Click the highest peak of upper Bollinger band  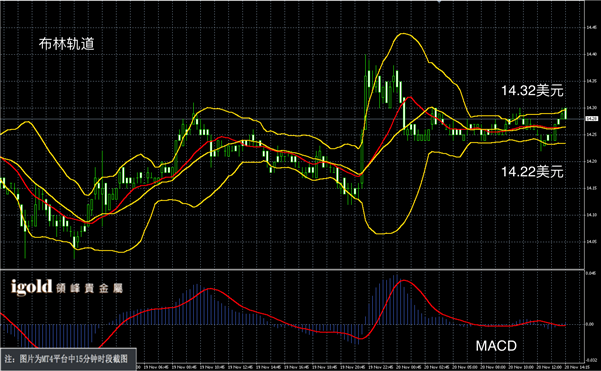click(402, 34)
